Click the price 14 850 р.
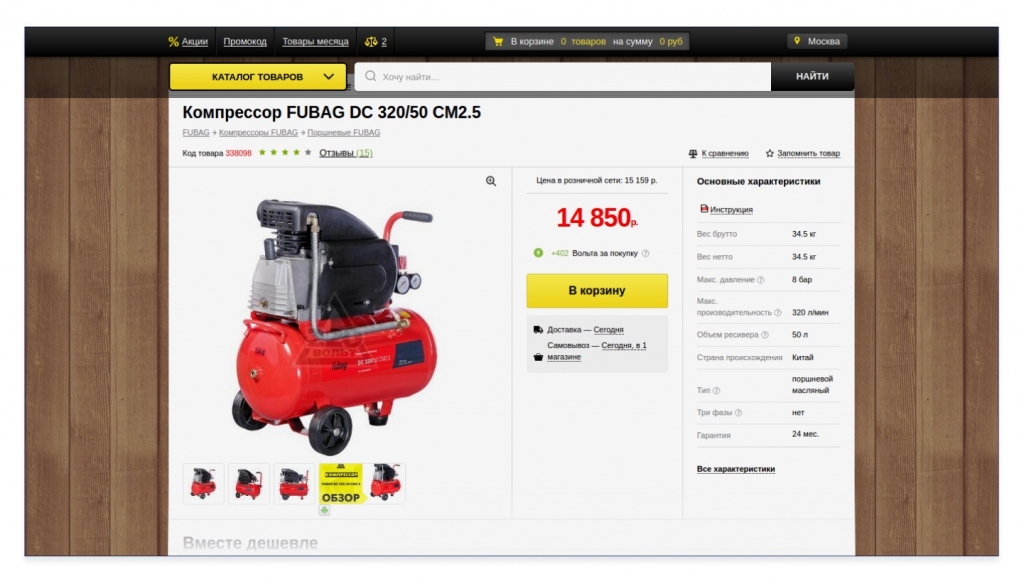1024x584 pixels. pos(597,218)
